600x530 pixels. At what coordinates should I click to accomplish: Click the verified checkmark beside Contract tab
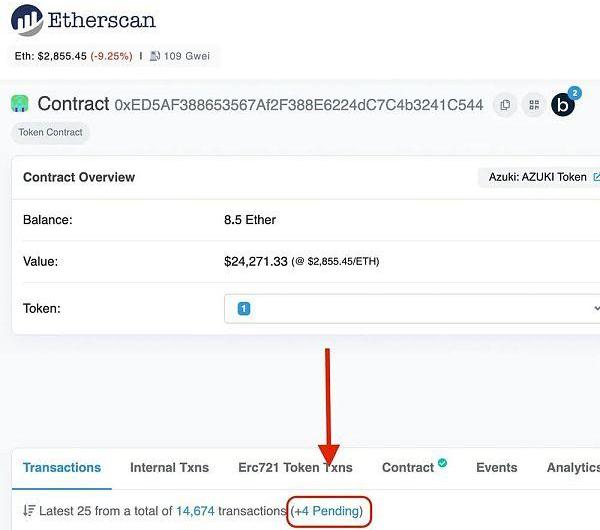(442, 463)
